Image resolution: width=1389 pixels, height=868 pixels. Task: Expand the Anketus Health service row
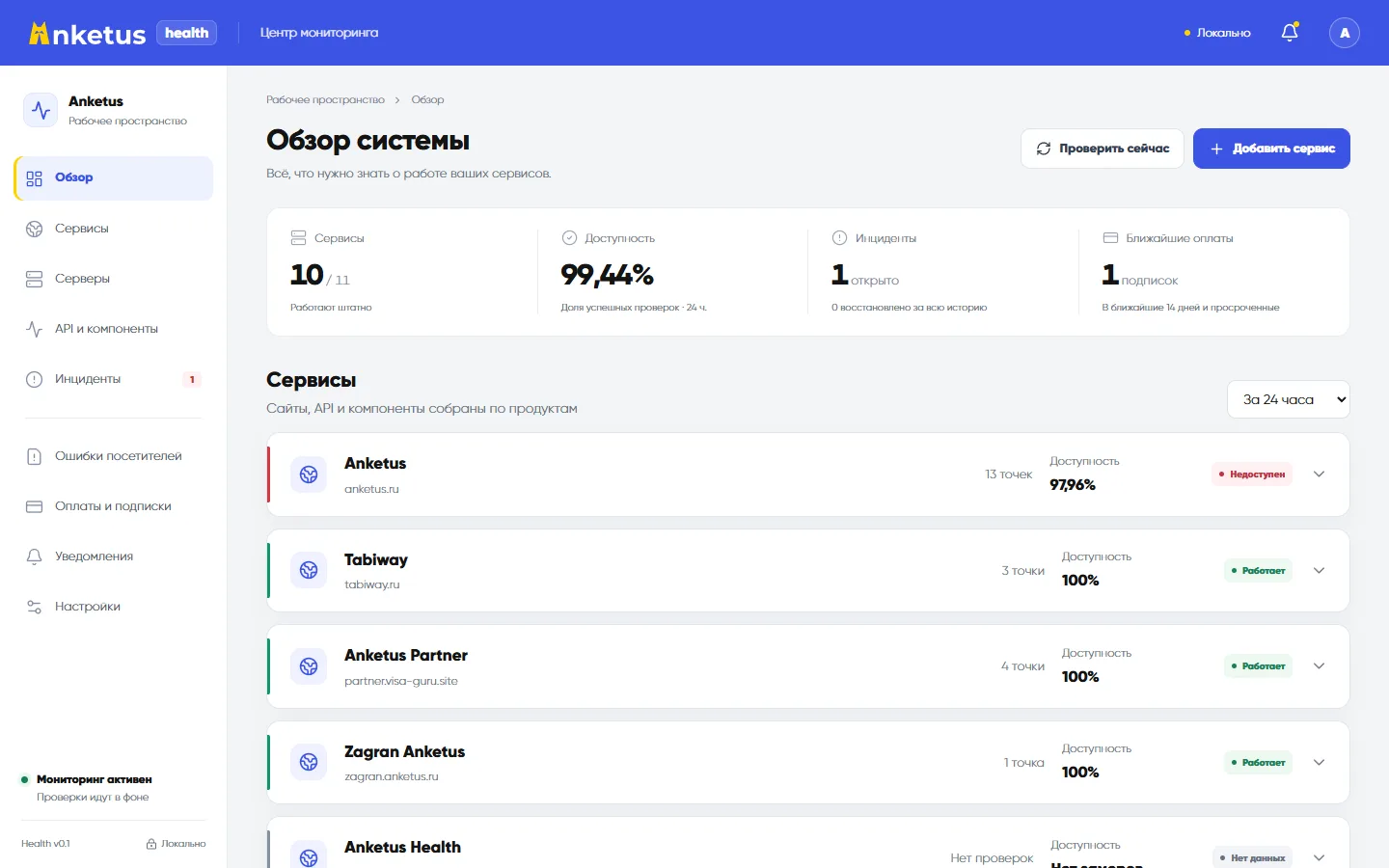1320,857
